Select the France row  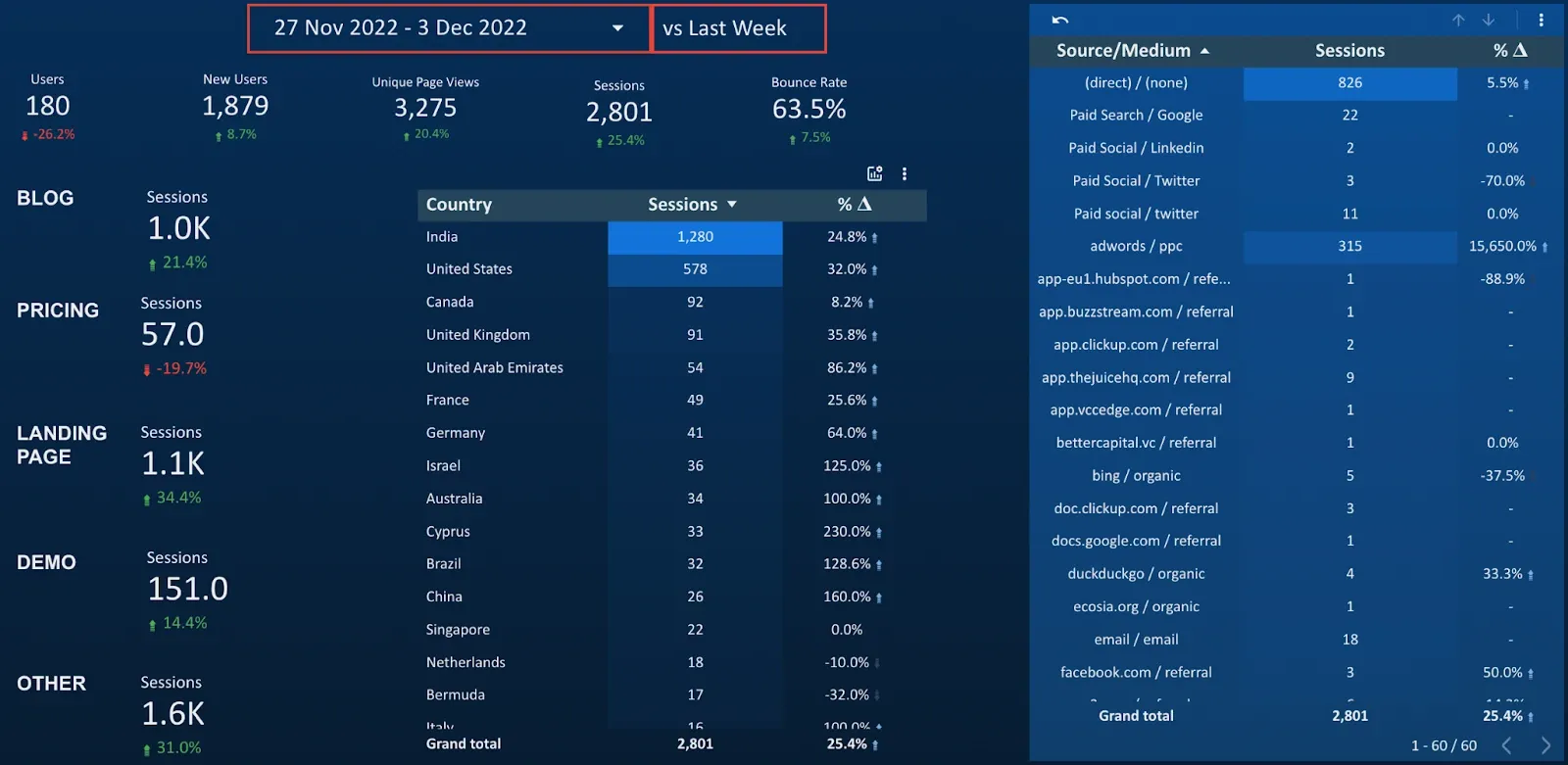tap(671, 401)
